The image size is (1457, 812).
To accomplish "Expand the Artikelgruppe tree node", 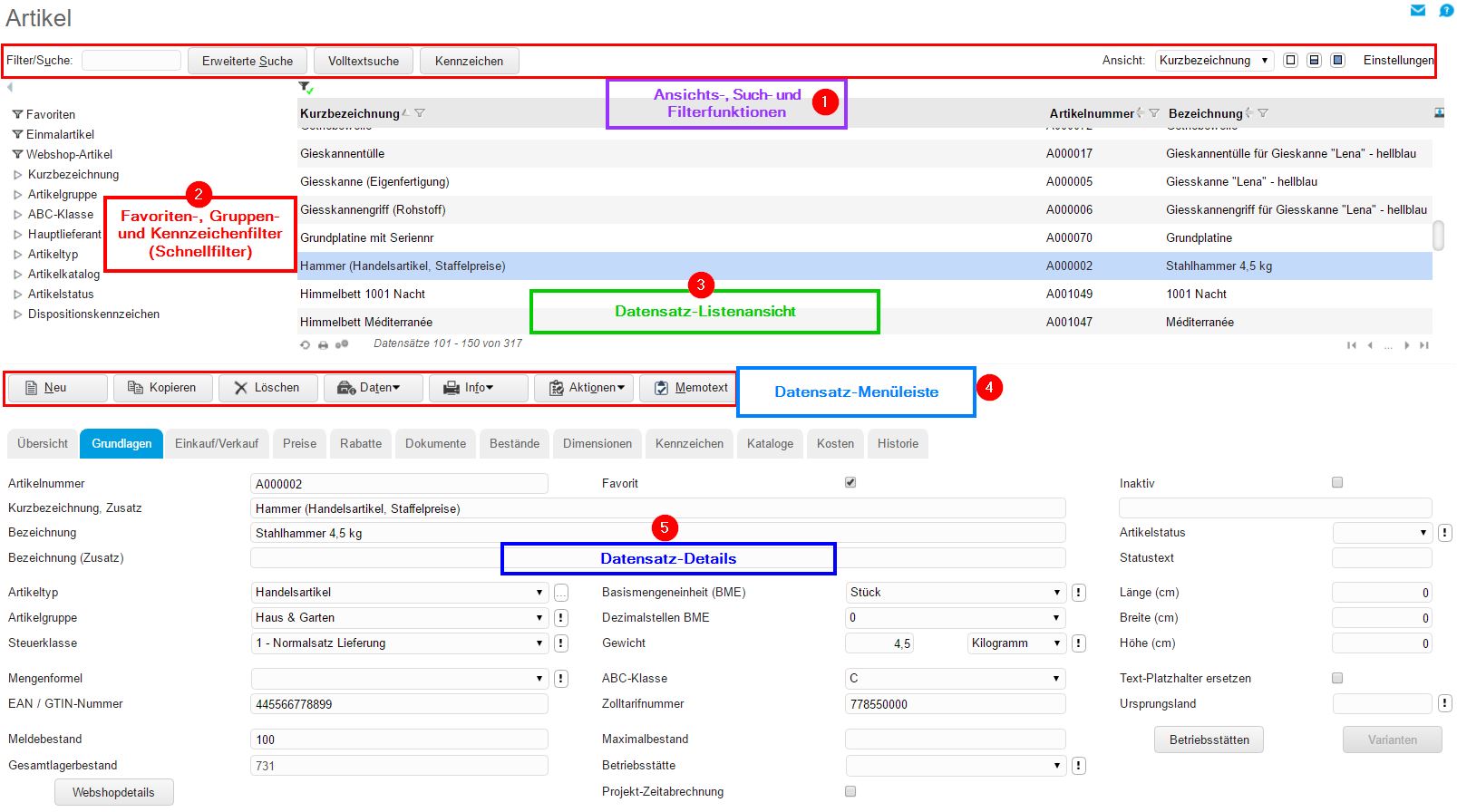I will point(18,195).
